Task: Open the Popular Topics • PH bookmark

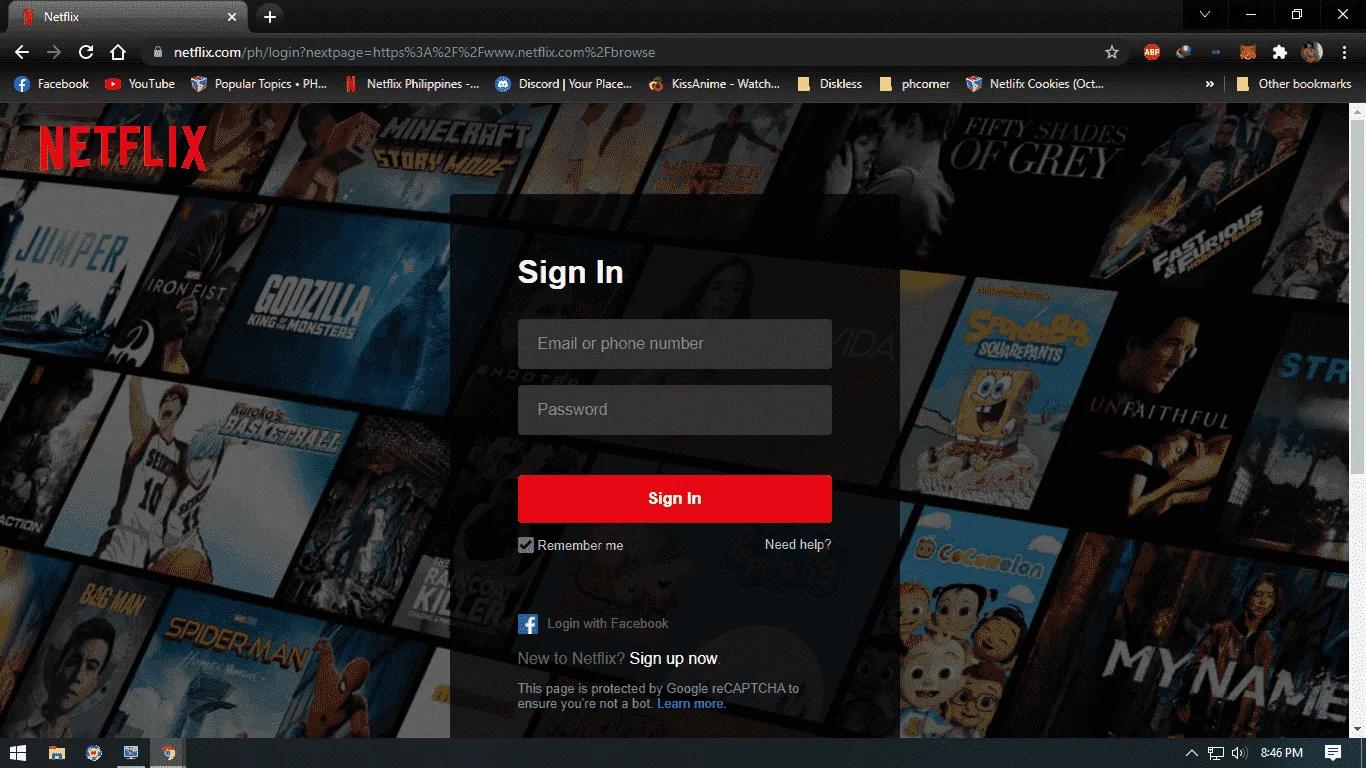Action: (259, 84)
